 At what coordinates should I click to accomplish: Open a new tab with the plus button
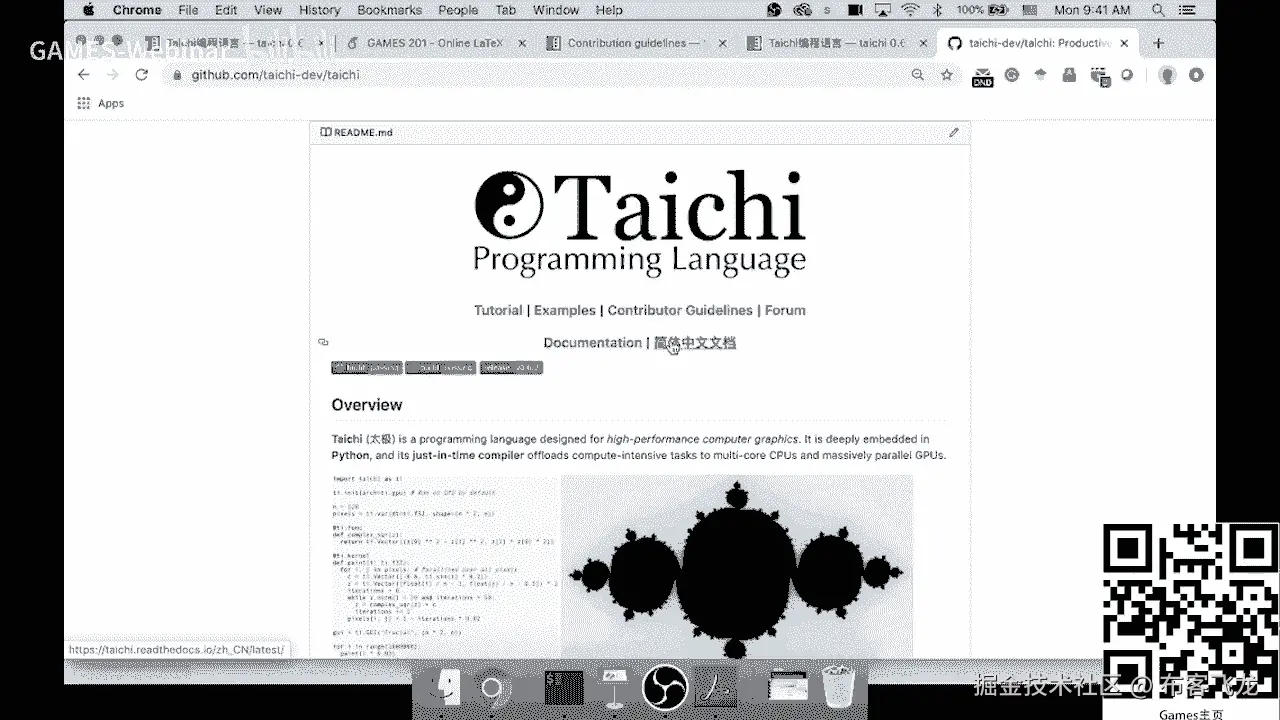tap(1158, 43)
